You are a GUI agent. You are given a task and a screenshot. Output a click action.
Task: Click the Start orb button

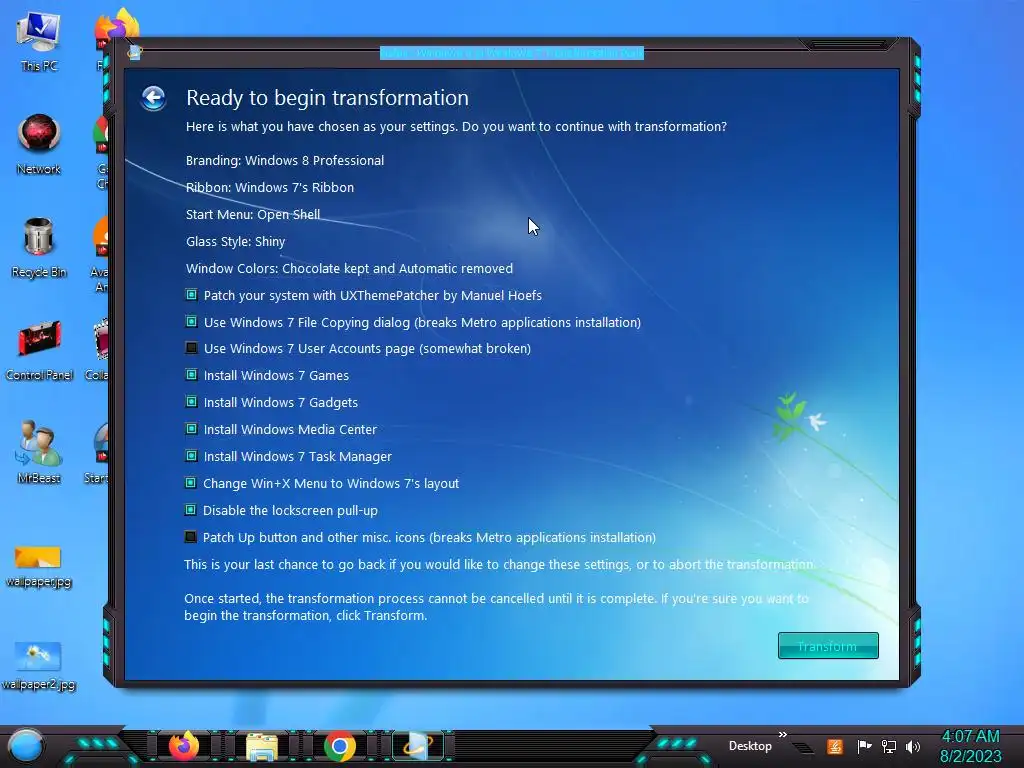(26, 746)
